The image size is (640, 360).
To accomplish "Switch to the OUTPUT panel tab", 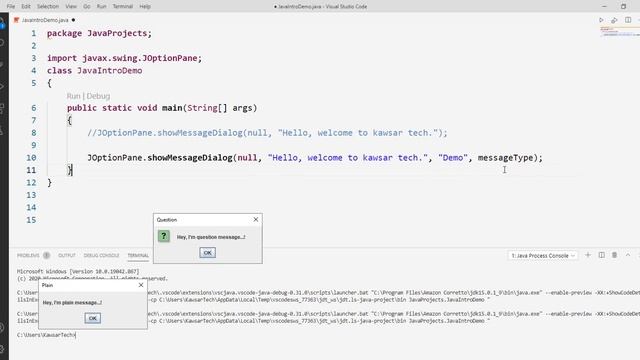I will (67, 255).
